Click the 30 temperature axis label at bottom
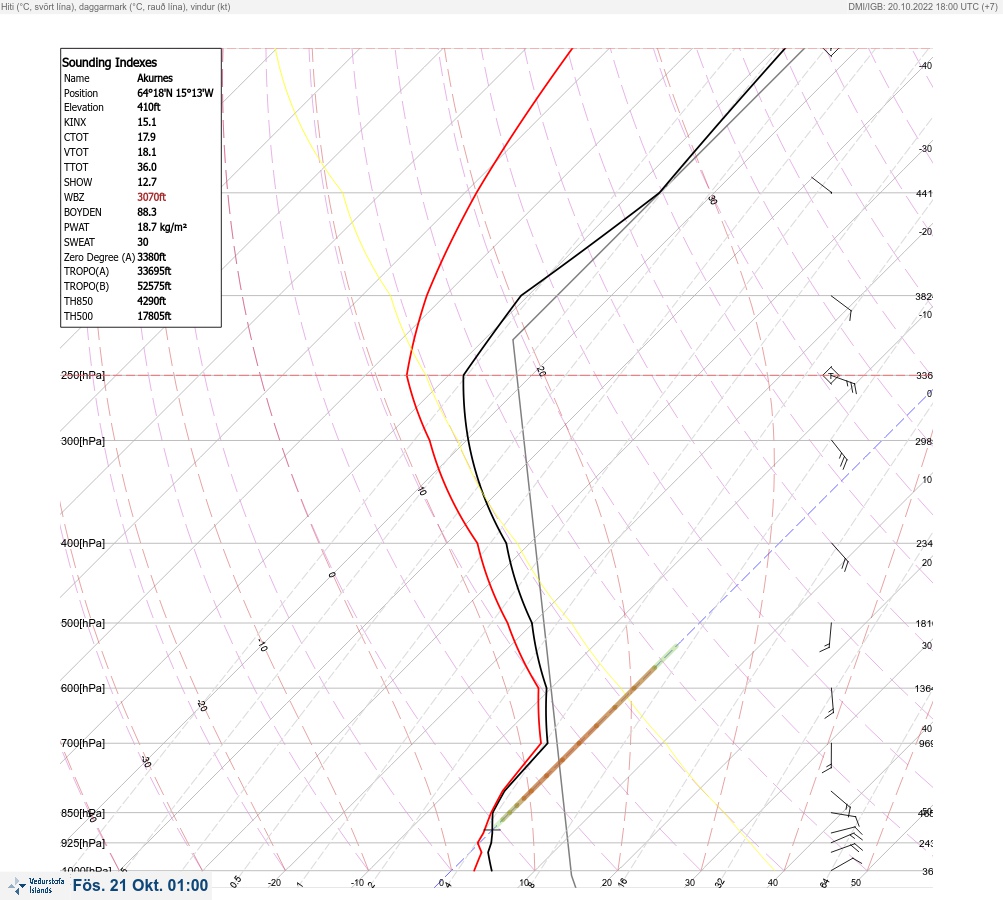Screen dimensions: 1003x900 690,883
